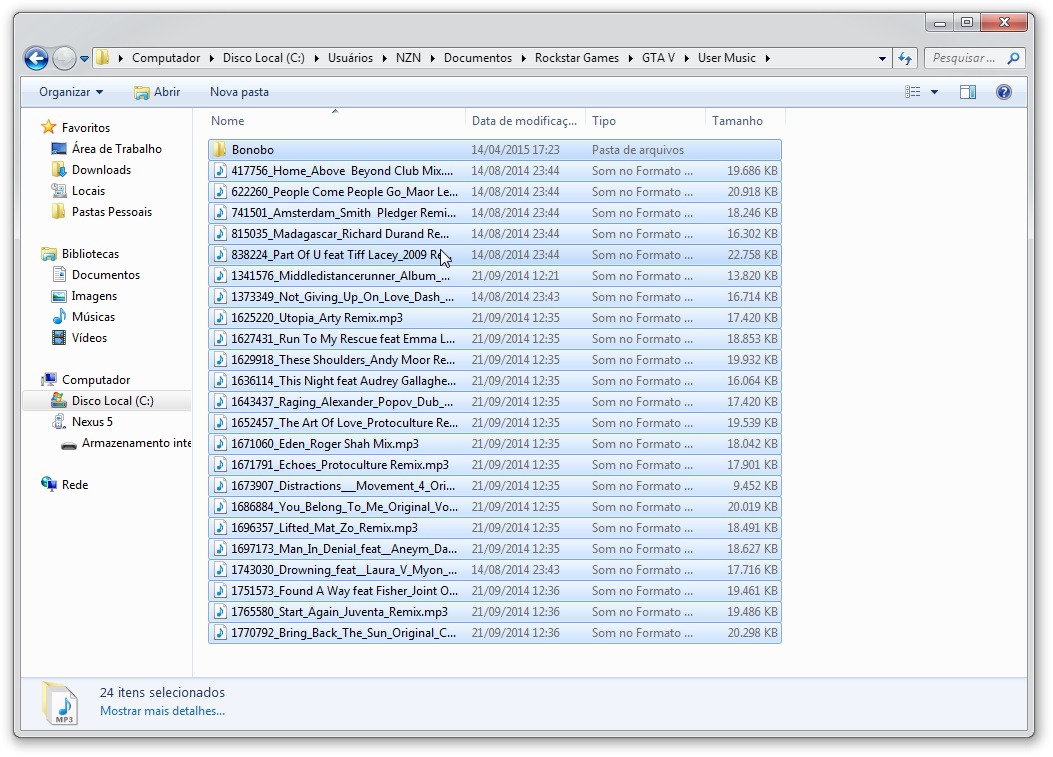Open Downloads in the sidebar
Screen dimensions: 1053x757
101,170
